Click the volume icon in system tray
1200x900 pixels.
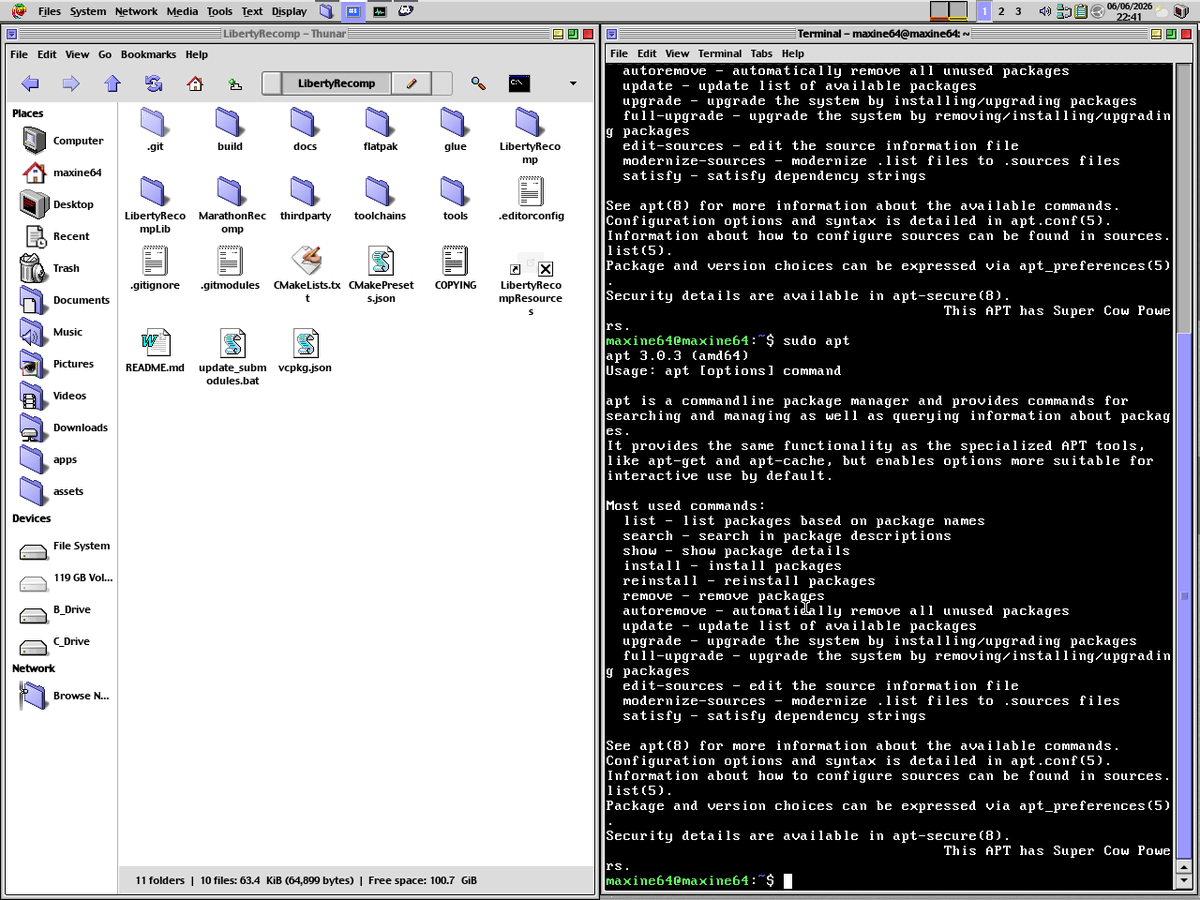pos(1045,11)
